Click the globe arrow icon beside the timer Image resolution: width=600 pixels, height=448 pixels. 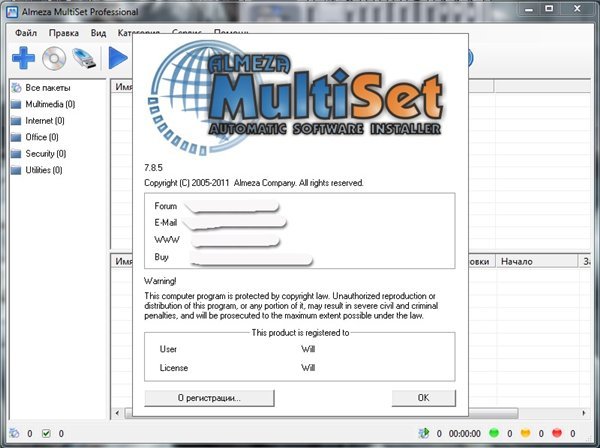(424, 433)
